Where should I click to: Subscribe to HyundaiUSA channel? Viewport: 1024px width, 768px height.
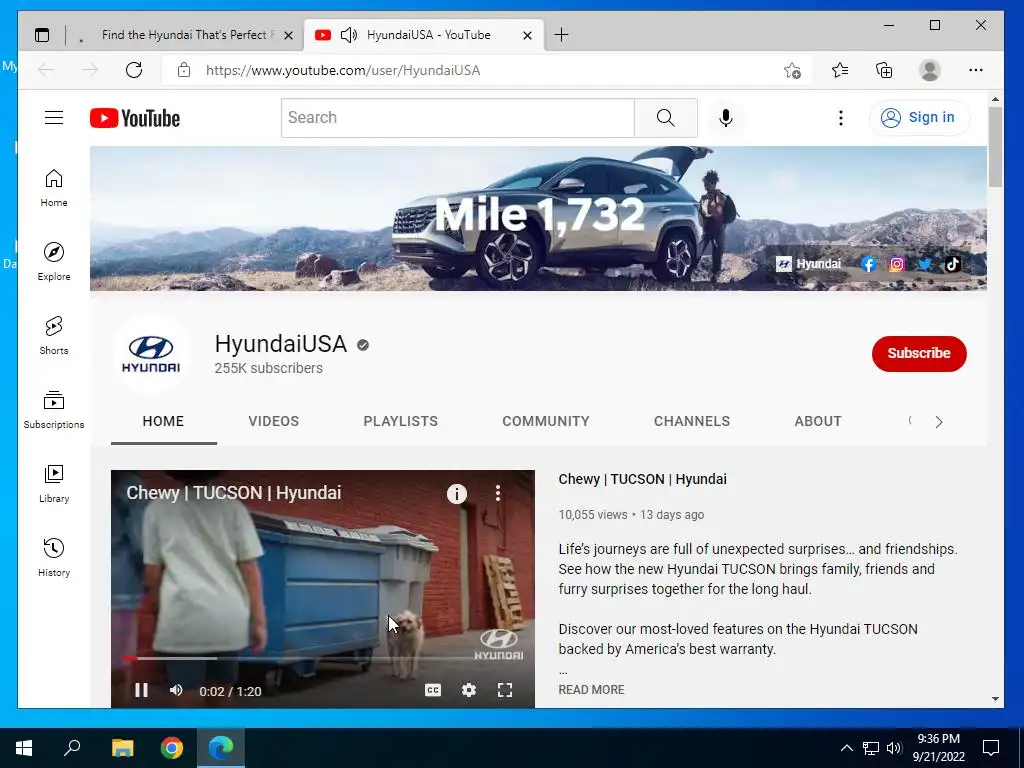tap(919, 353)
